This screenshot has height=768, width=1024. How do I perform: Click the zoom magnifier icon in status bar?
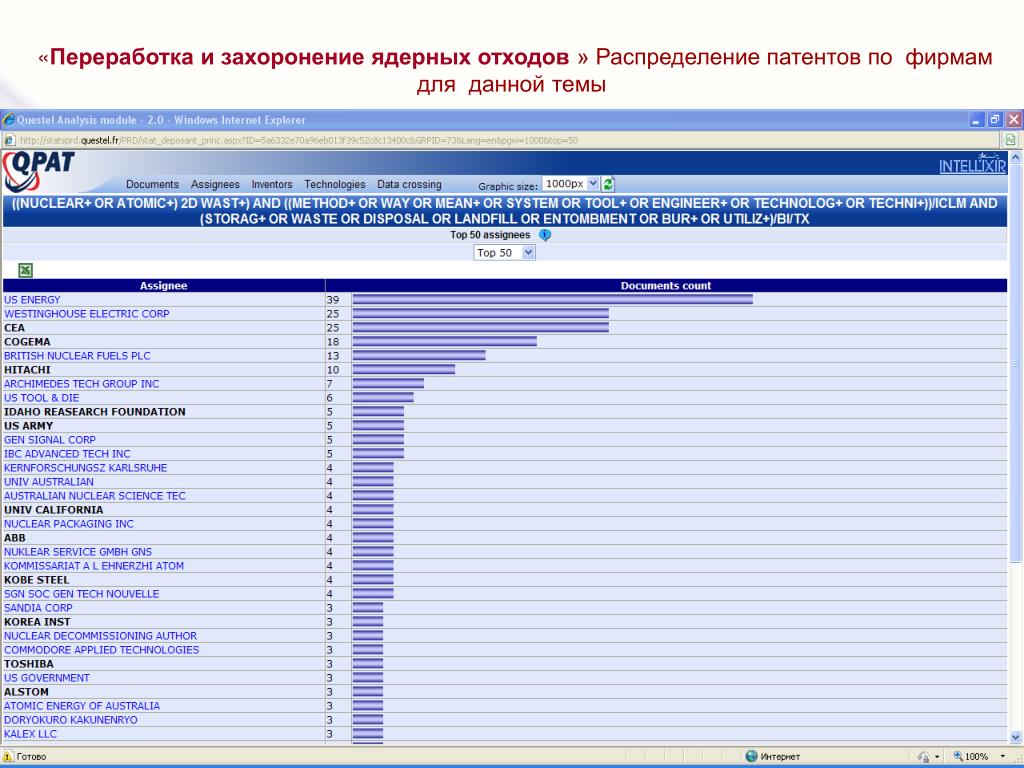click(957, 756)
